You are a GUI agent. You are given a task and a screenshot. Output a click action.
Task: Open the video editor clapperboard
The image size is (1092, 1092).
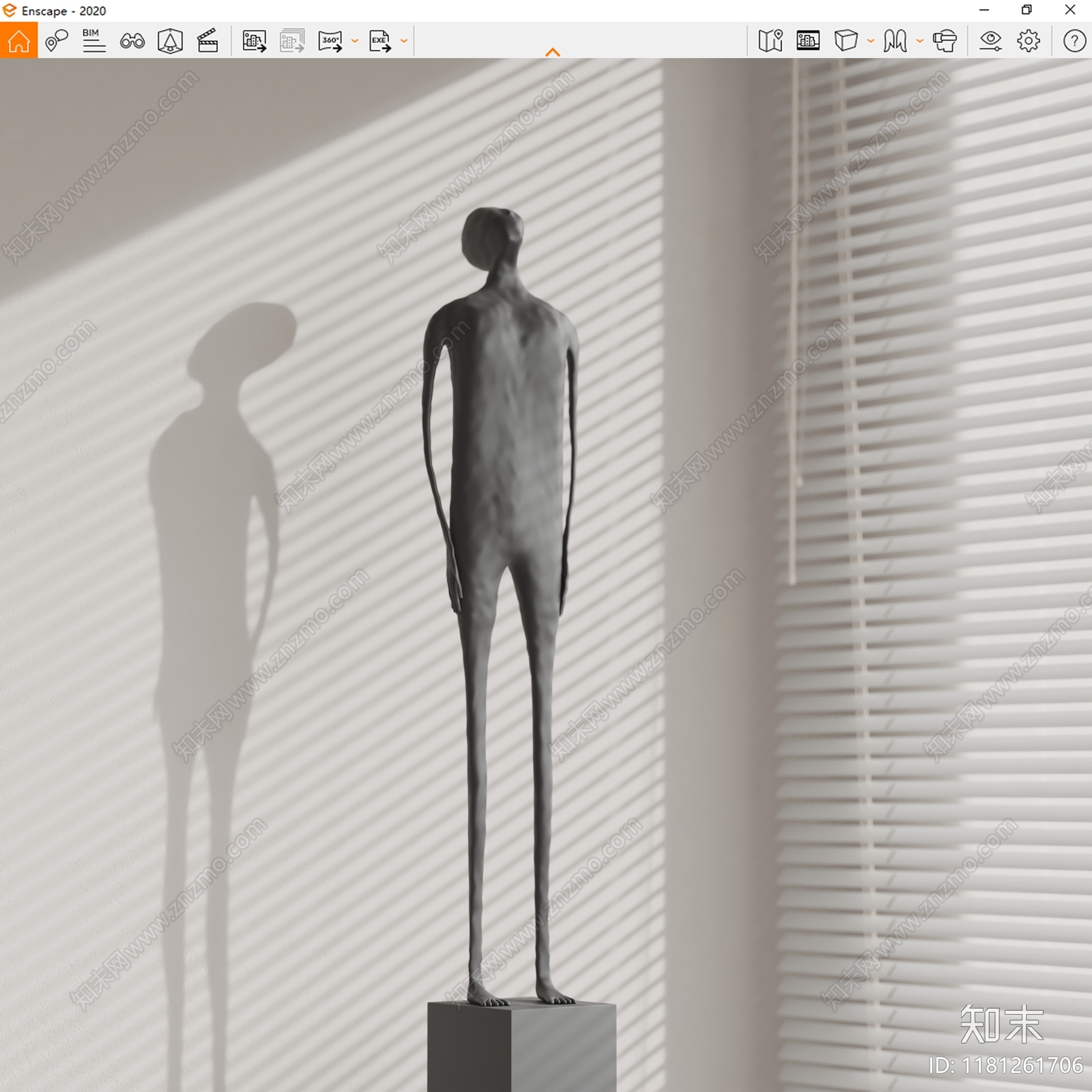click(x=207, y=41)
